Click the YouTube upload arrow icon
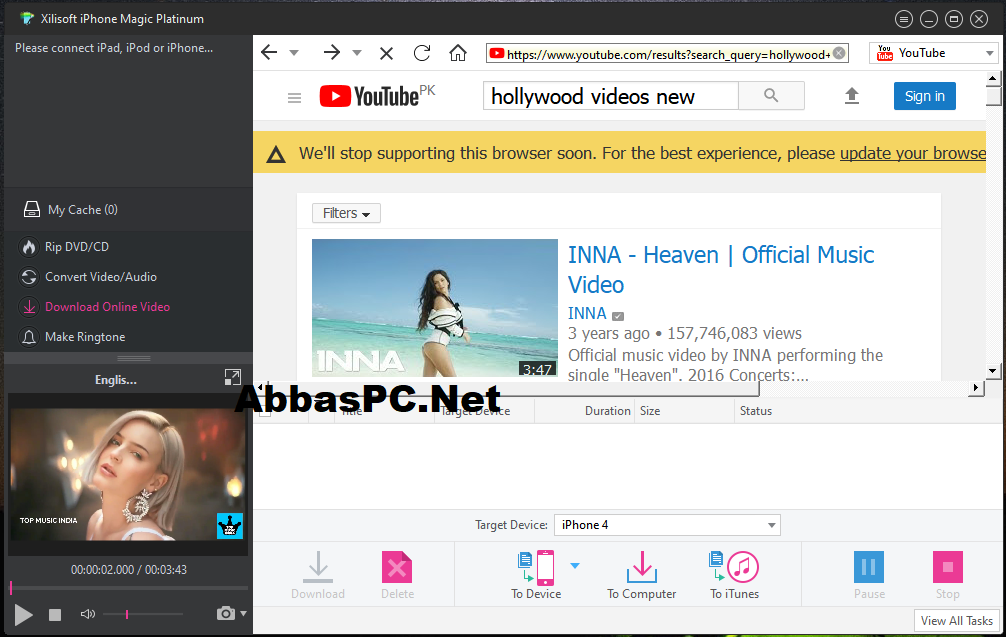 tap(851, 96)
